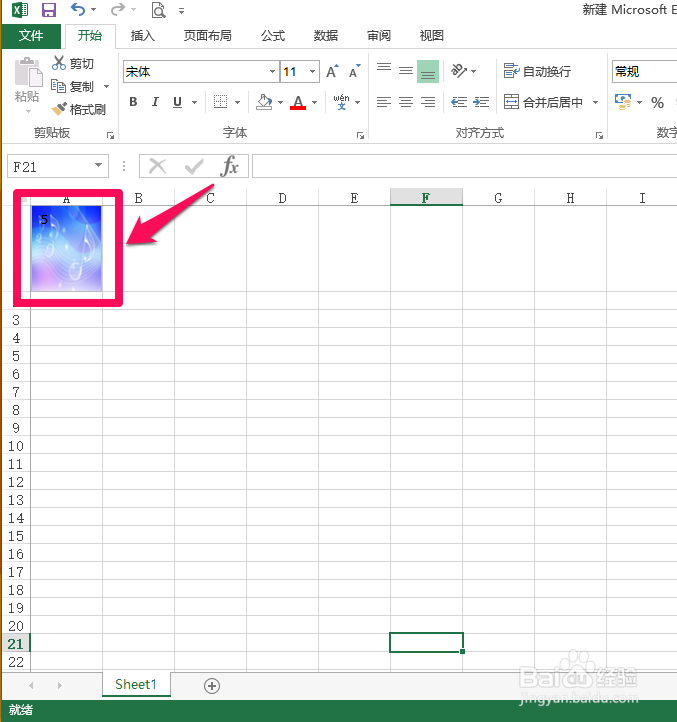Switch to the 视图 (View) tab
677x722 pixels.
(x=432, y=35)
